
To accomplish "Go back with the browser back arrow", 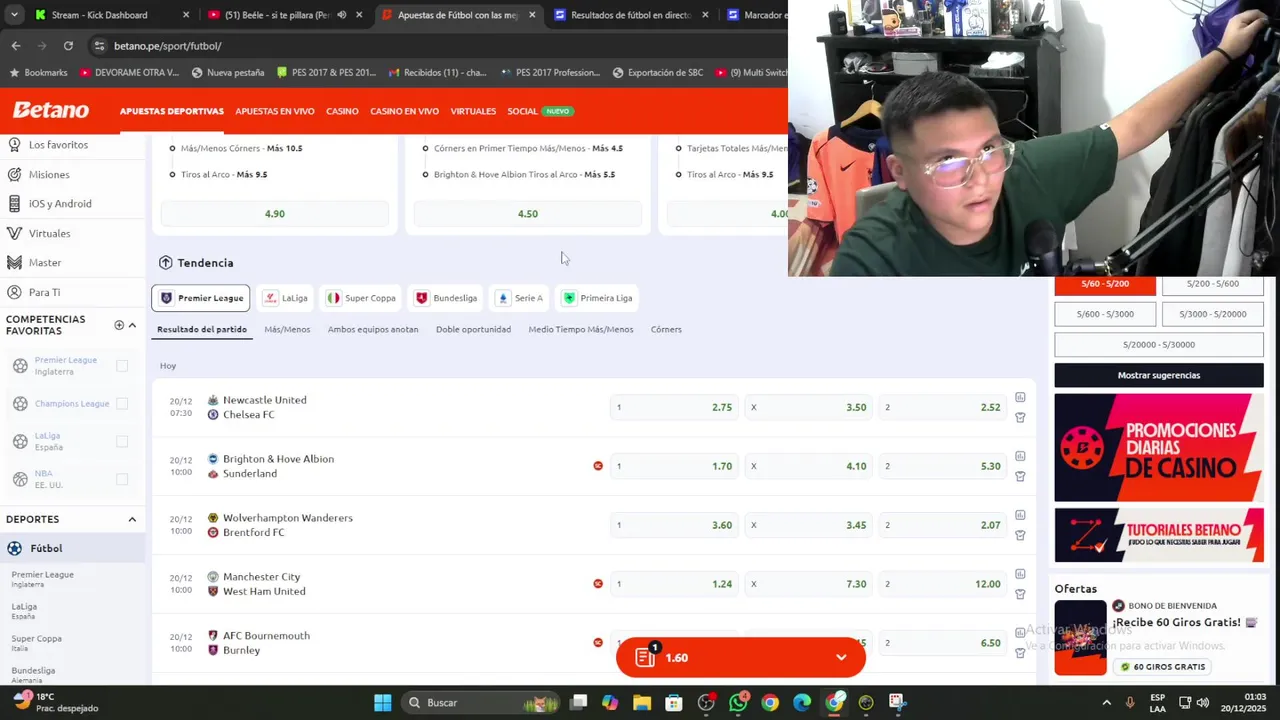I will (x=16, y=46).
